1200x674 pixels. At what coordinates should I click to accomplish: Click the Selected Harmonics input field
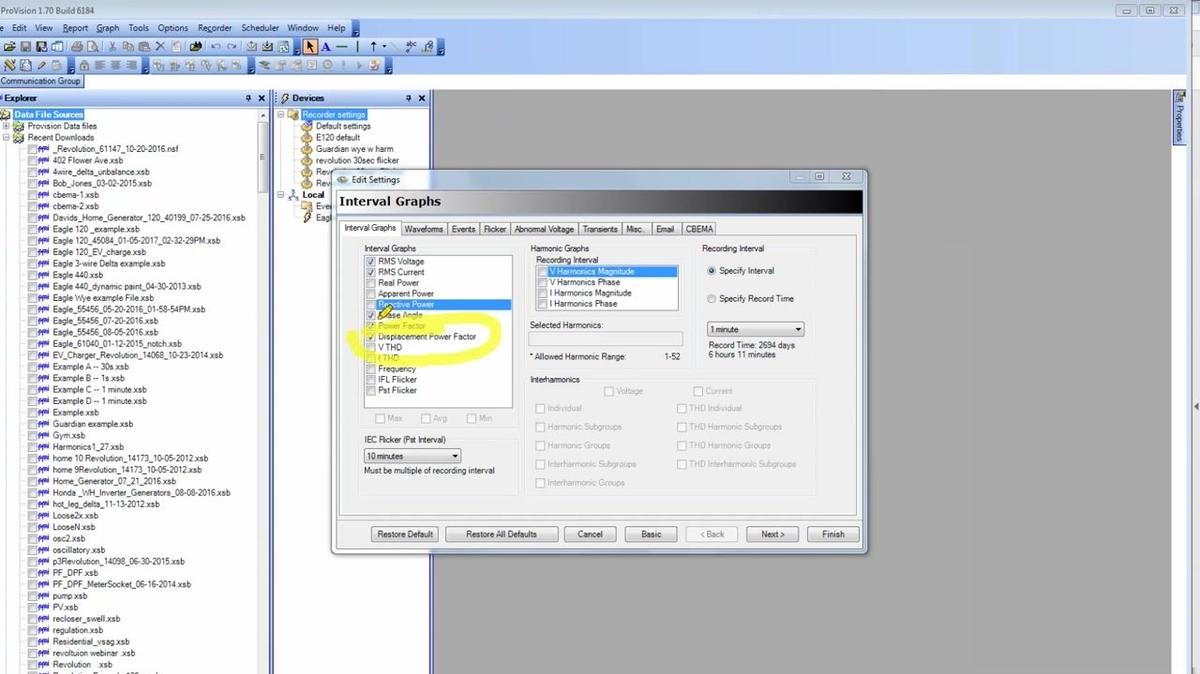pos(605,340)
